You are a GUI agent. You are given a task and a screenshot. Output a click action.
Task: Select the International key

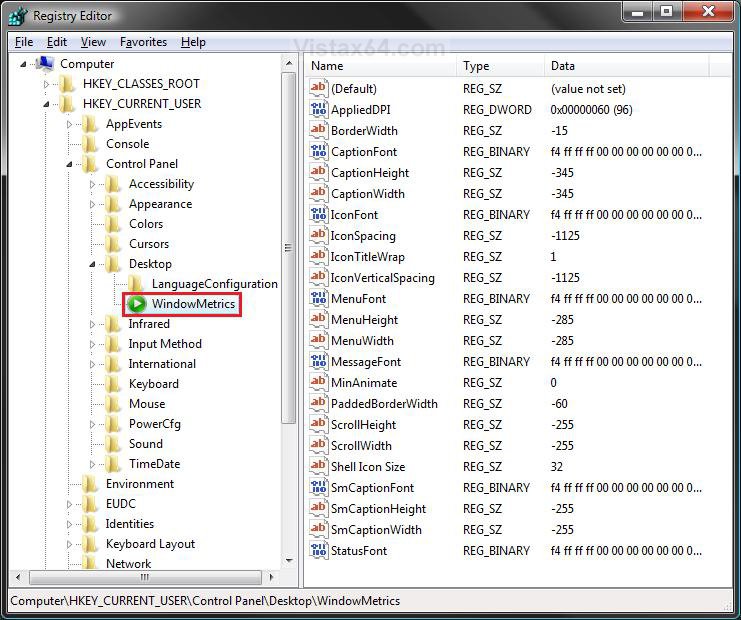click(162, 364)
